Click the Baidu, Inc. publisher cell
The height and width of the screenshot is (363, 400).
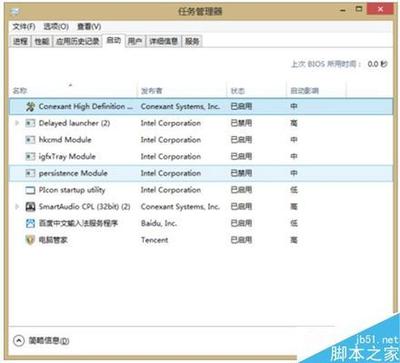(x=159, y=223)
